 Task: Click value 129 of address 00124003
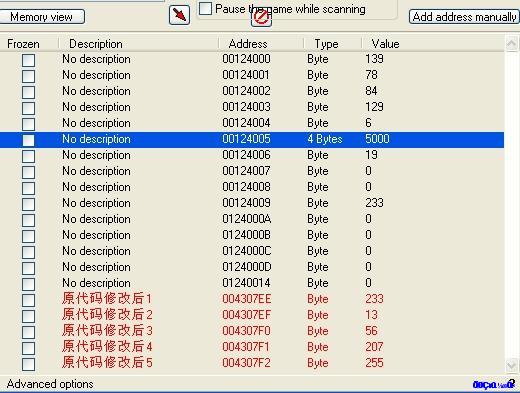[374, 107]
